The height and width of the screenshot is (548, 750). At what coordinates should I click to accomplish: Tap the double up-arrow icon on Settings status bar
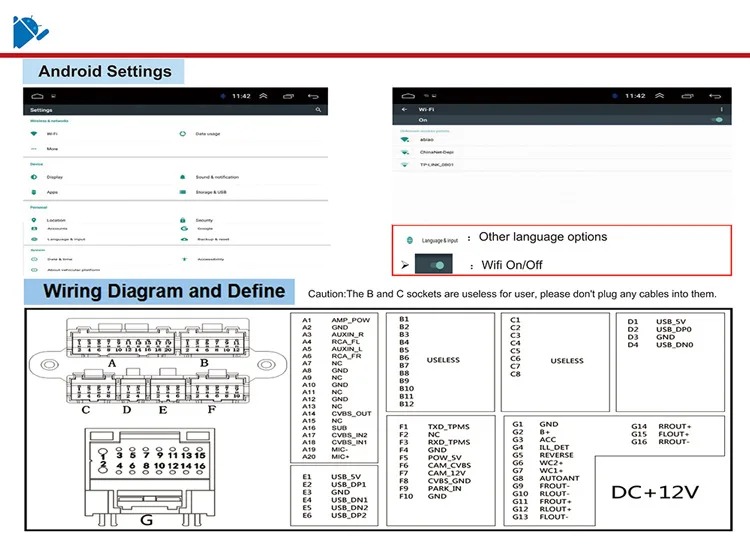coord(263,96)
